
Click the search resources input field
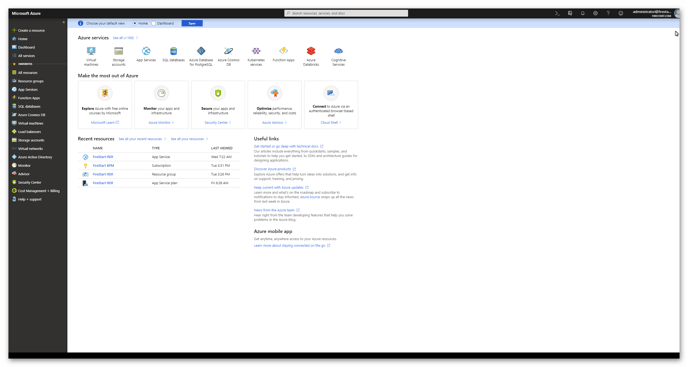[346, 13]
